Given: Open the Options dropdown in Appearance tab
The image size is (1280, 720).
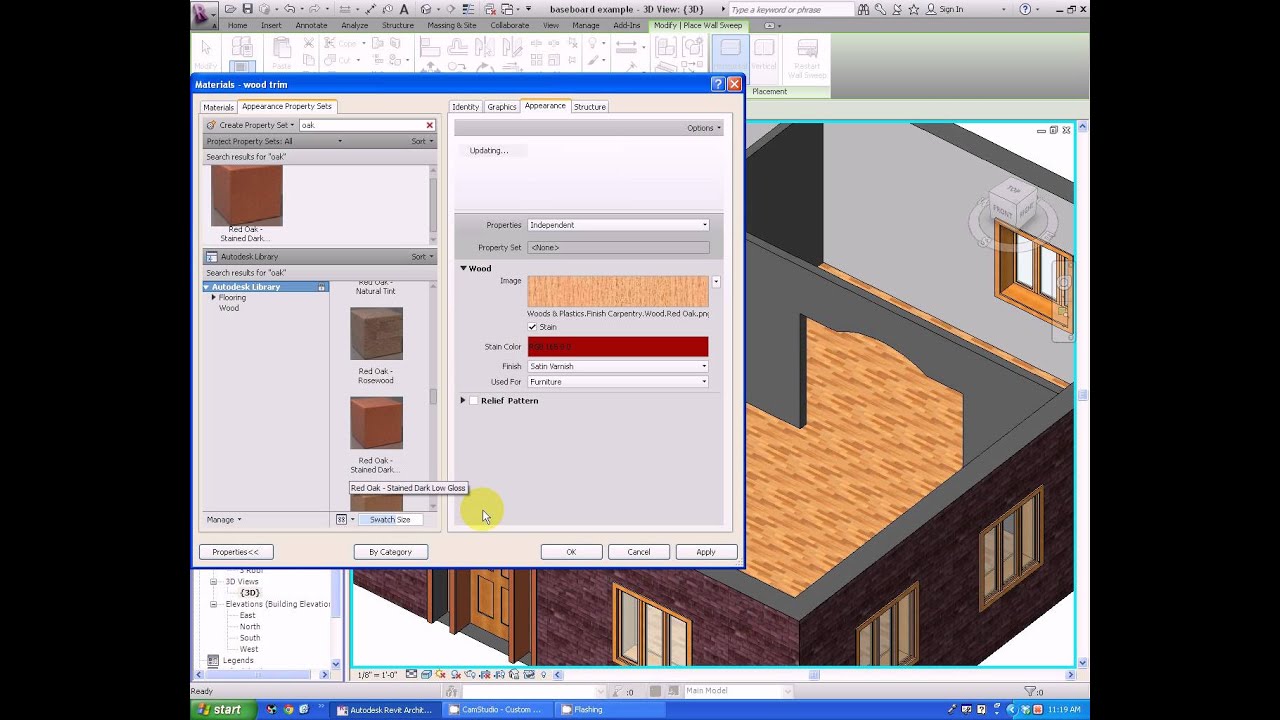Looking at the screenshot, I should (703, 128).
